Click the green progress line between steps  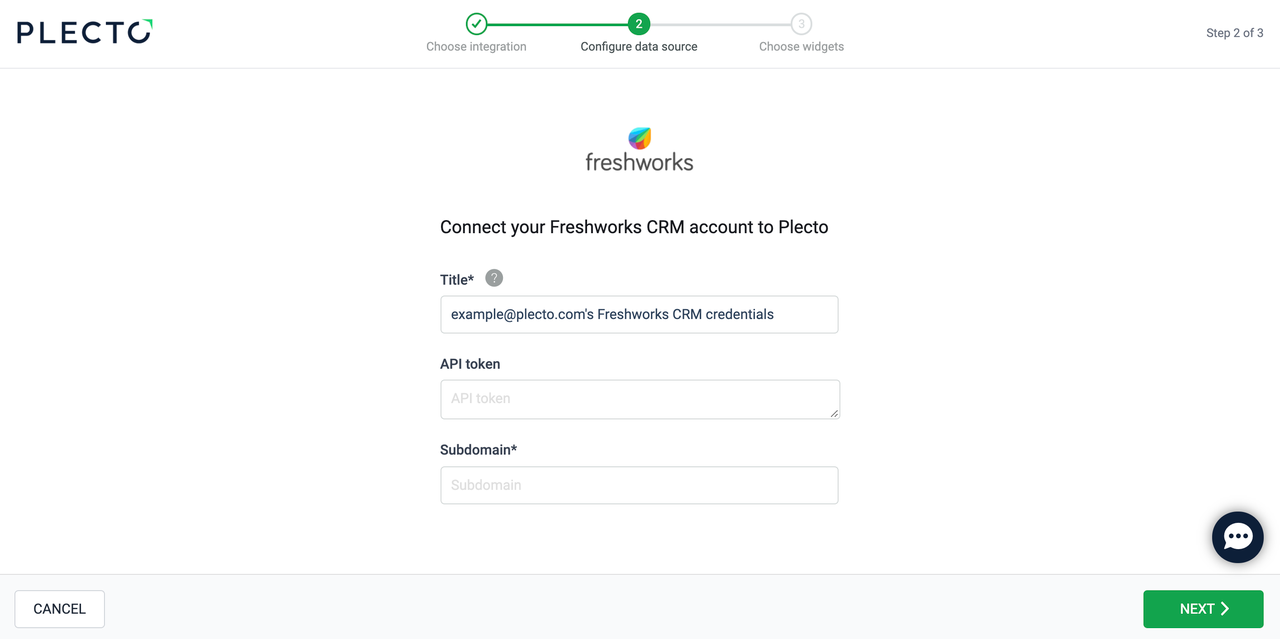click(x=557, y=24)
